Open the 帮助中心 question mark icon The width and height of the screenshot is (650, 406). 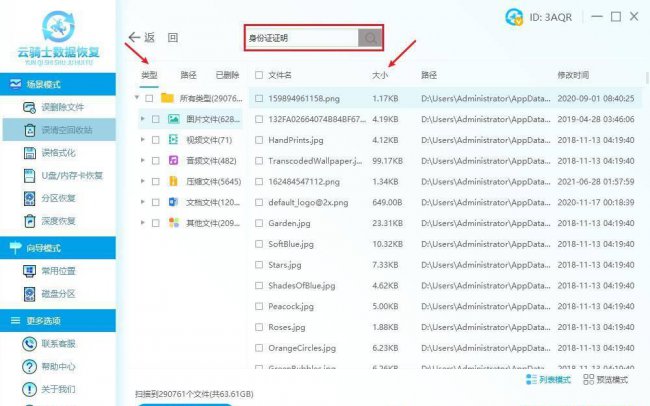click(29, 367)
